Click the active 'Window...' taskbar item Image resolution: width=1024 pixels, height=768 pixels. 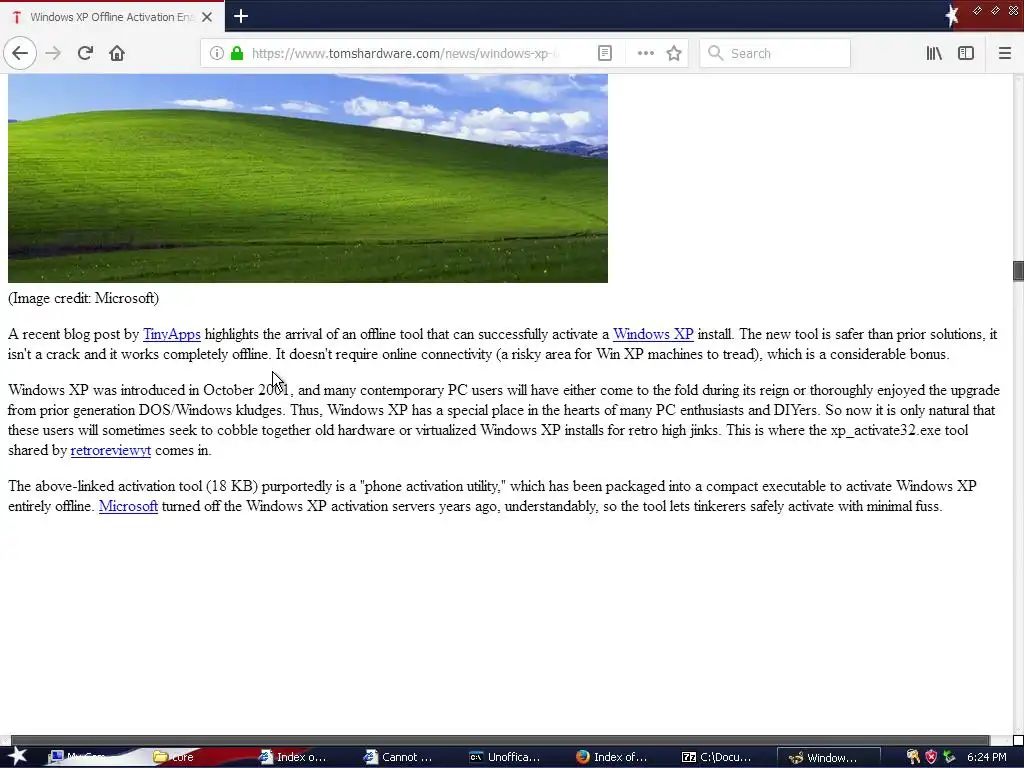[x=829, y=757]
